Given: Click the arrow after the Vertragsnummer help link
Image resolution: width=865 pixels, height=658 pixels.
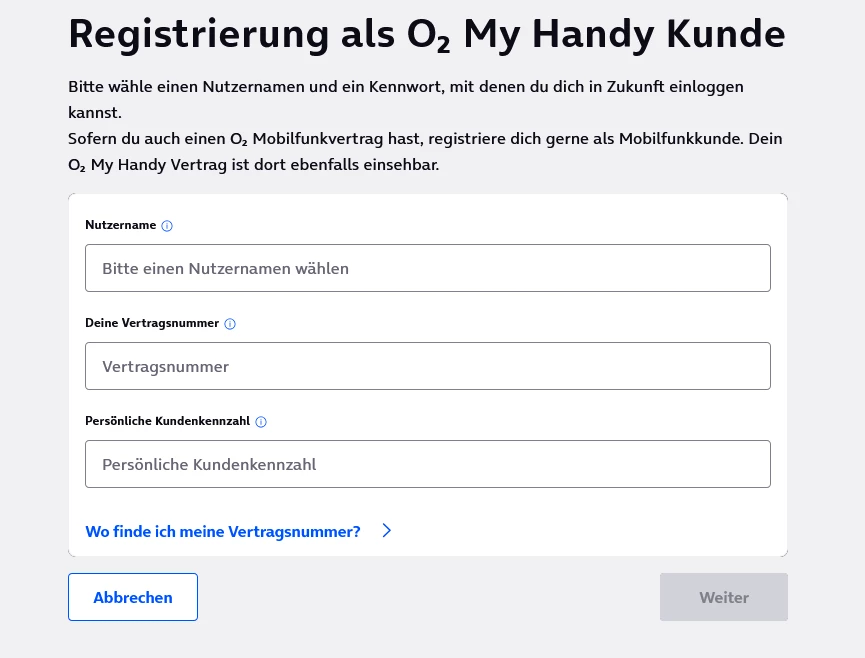Looking at the screenshot, I should coord(387,531).
